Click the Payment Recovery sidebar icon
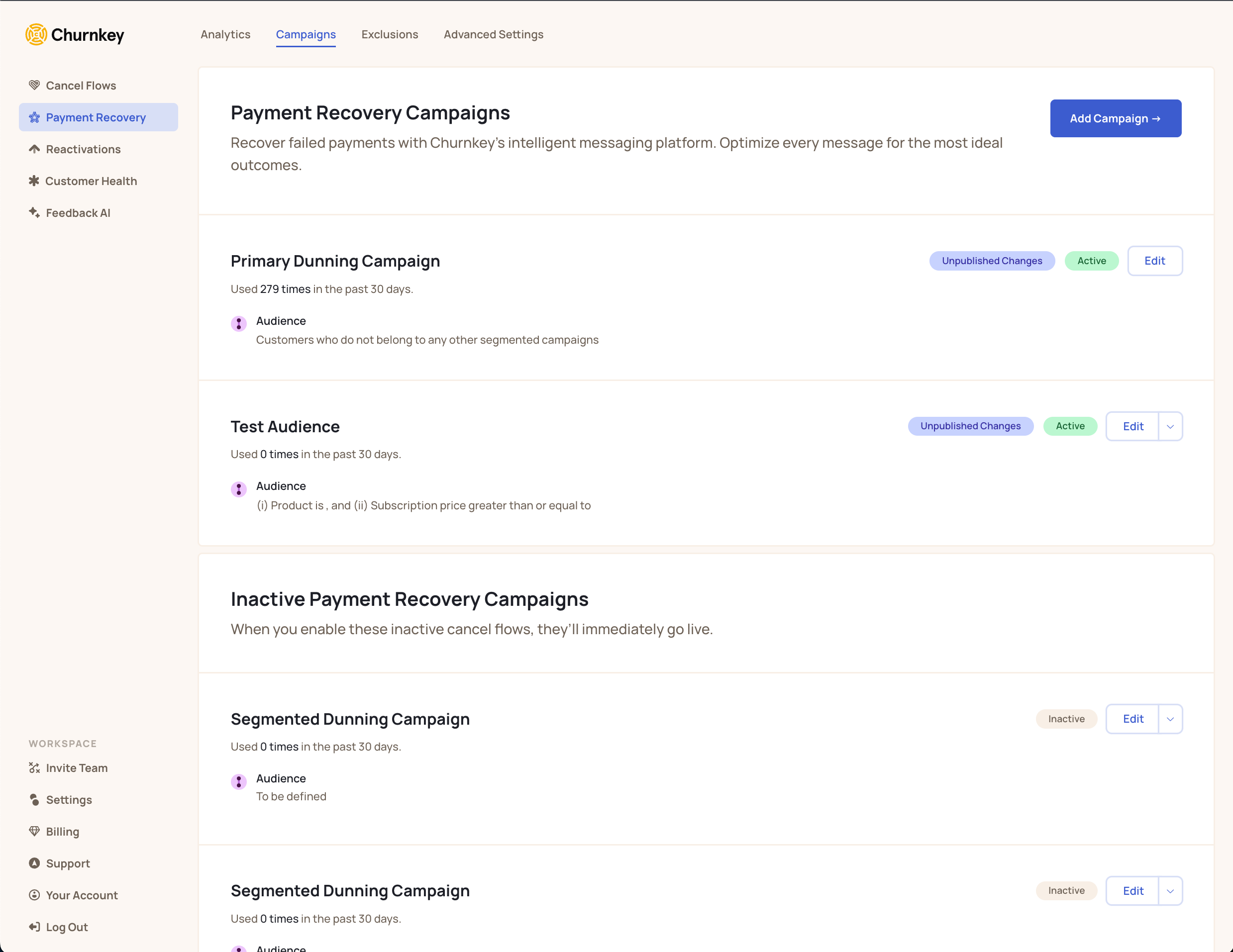 point(34,117)
